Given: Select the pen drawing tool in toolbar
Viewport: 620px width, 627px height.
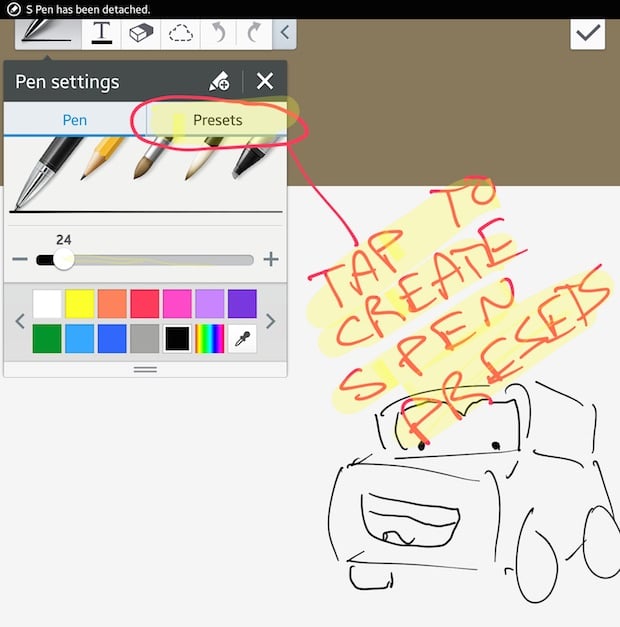Looking at the screenshot, I should (x=47, y=32).
